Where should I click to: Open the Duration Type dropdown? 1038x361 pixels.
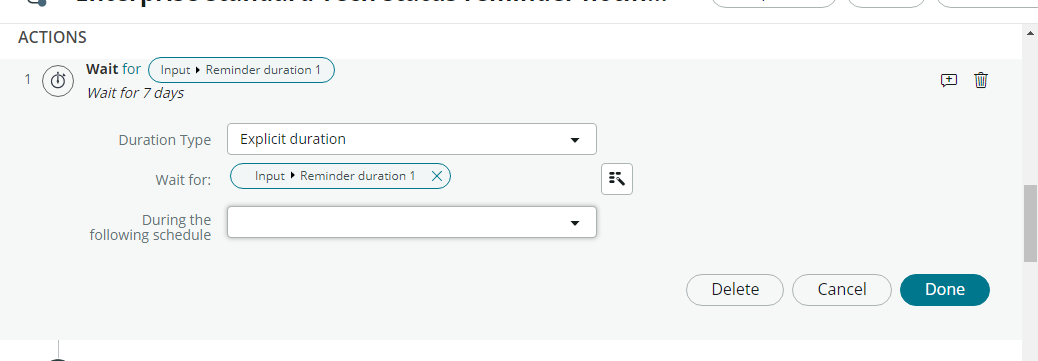pyautogui.click(x=412, y=139)
